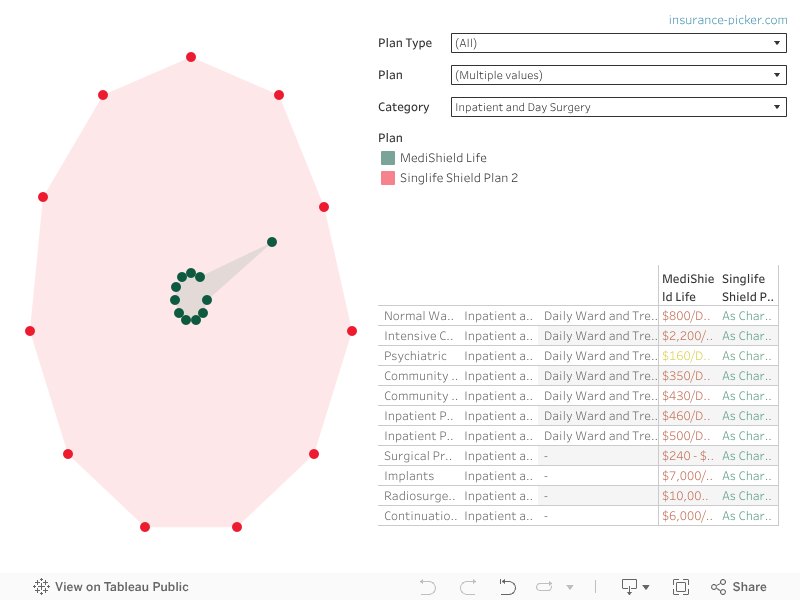Click the Share button
This screenshot has width=800, height=600.
739,587
